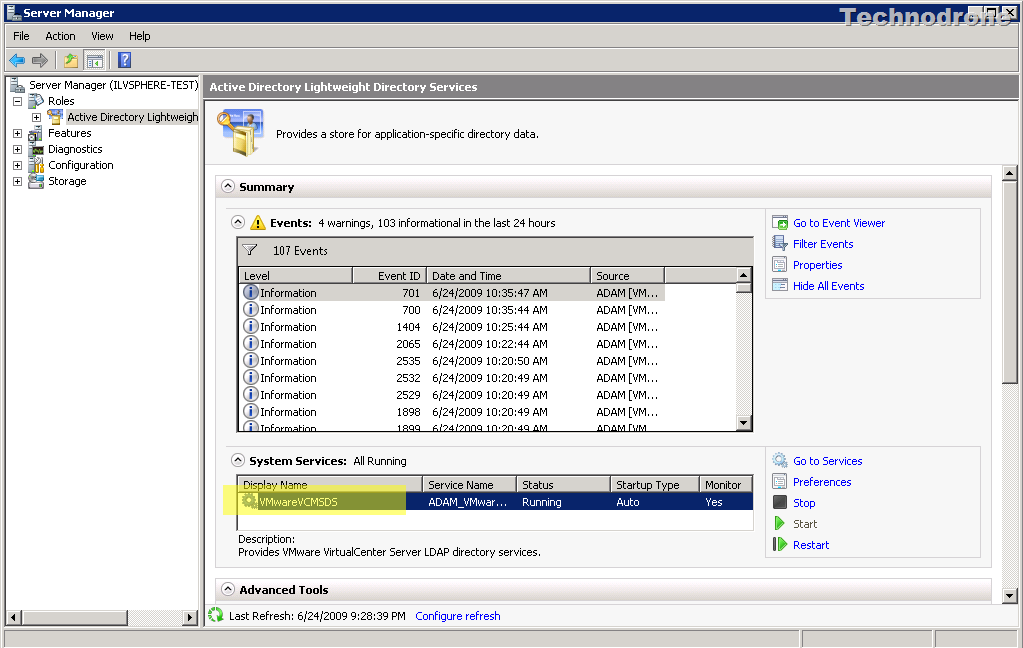
Task: Click the Filter Events icon
Action: pos(780,243)
